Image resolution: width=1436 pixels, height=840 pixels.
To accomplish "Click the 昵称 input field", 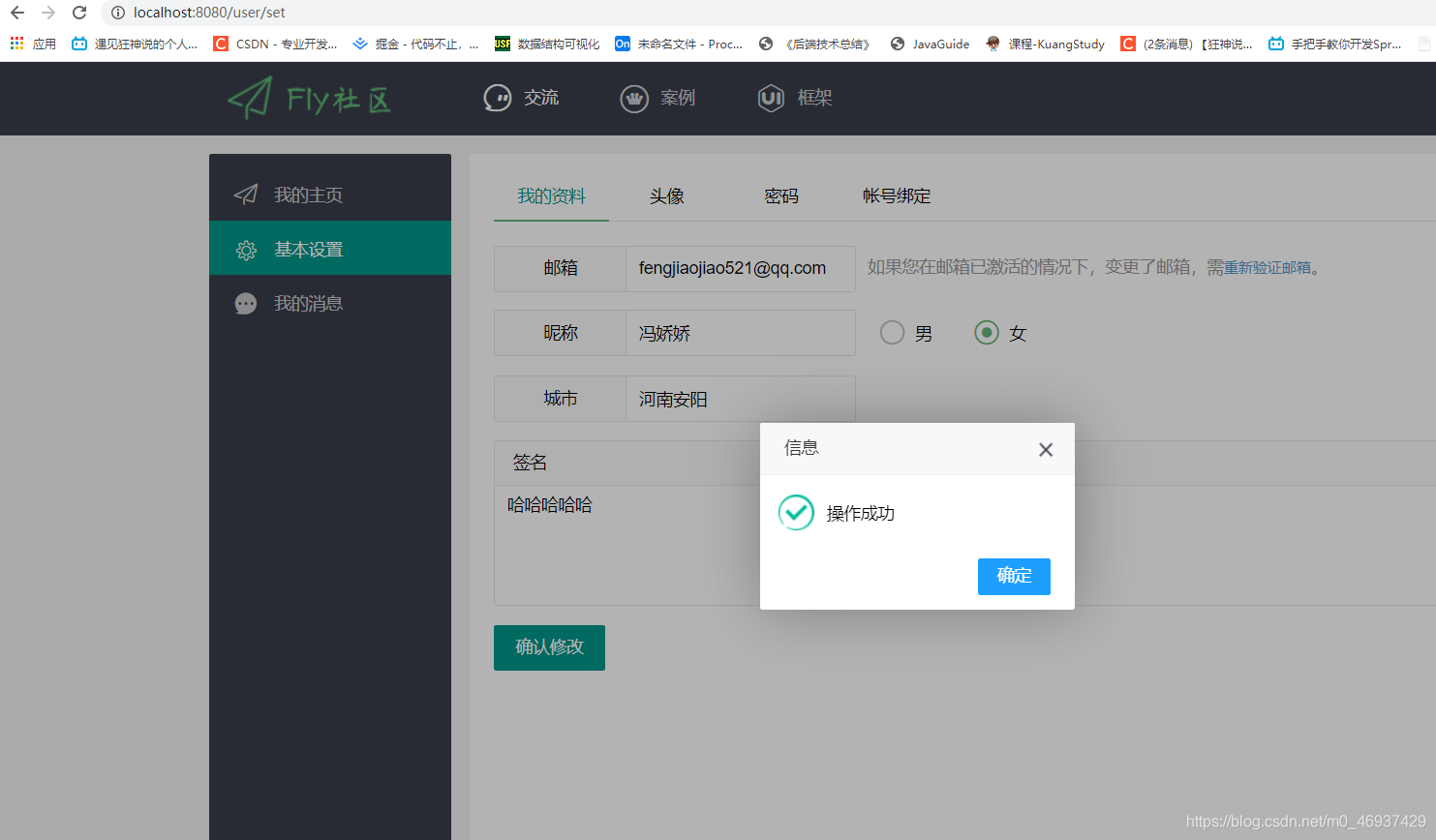I will pyautogui.click(x=740, y=333).
